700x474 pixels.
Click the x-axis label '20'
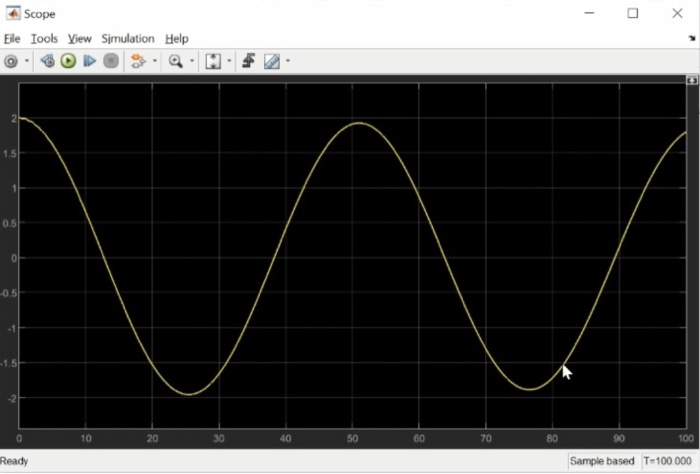(152, 439)
